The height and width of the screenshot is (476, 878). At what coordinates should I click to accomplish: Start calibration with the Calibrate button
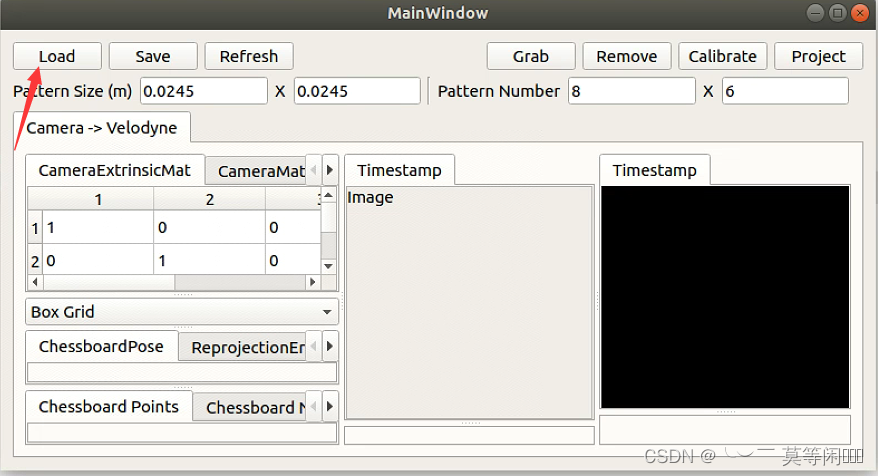tap(722, 56)
